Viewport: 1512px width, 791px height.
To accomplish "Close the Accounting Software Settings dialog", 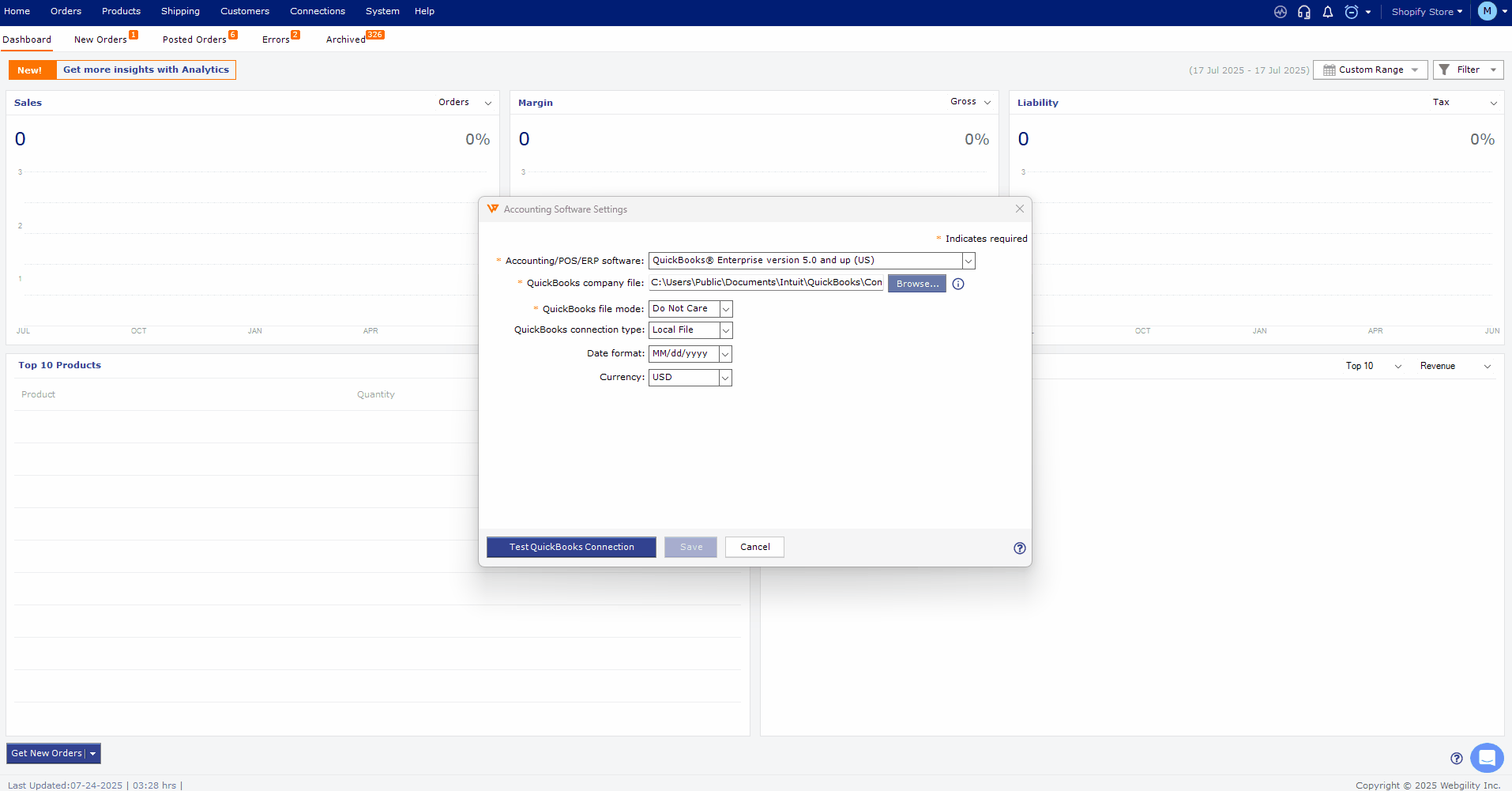I will 1020,209.
